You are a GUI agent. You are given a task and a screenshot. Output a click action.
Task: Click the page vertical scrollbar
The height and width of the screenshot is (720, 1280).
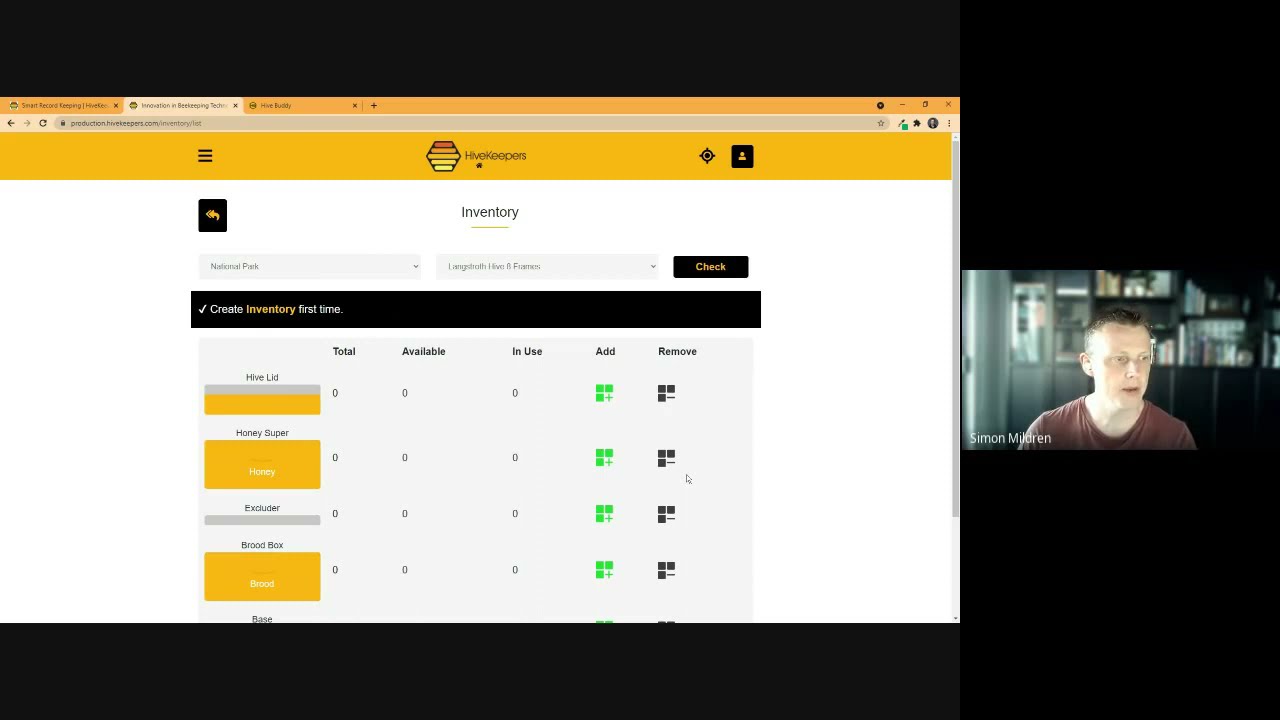click(x=955, y=330)
